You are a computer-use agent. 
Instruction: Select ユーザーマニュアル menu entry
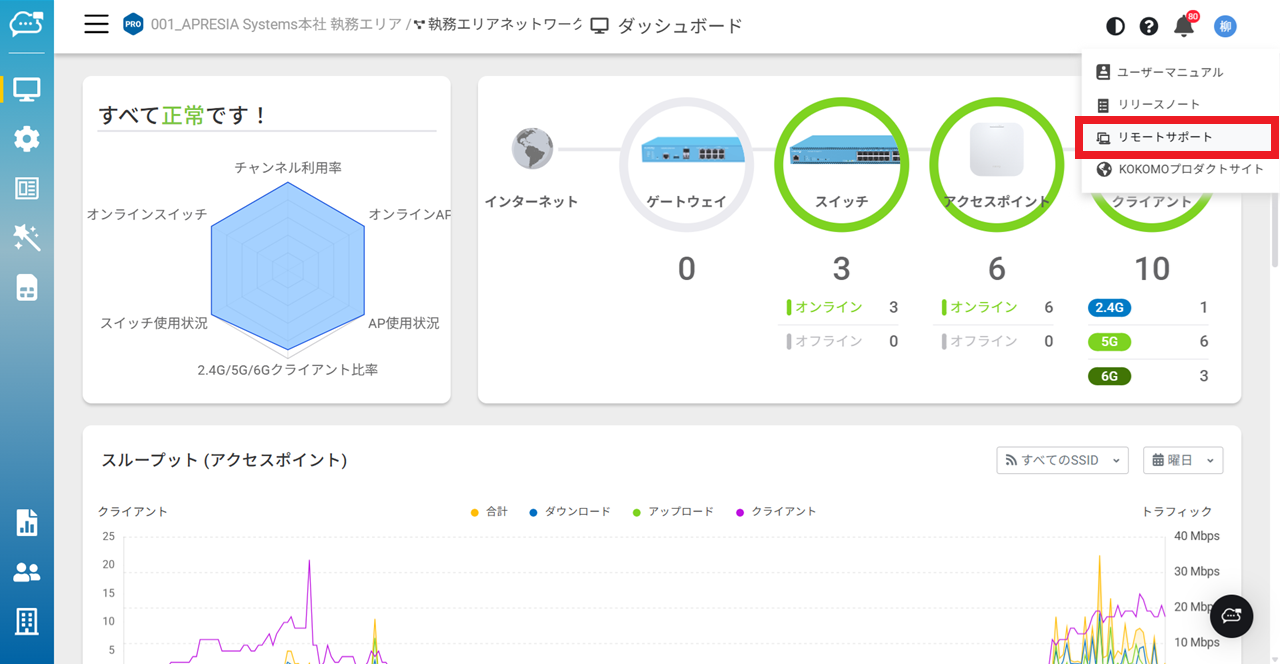[x=1169, y=72]
